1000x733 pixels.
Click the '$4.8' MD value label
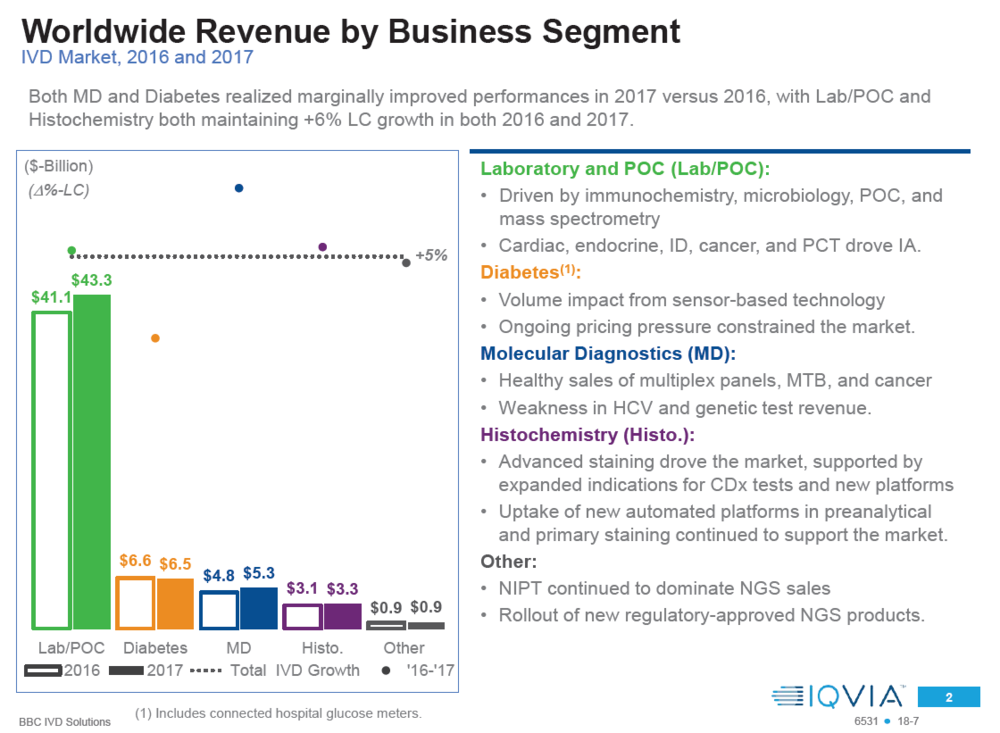(x=219, y=576)
